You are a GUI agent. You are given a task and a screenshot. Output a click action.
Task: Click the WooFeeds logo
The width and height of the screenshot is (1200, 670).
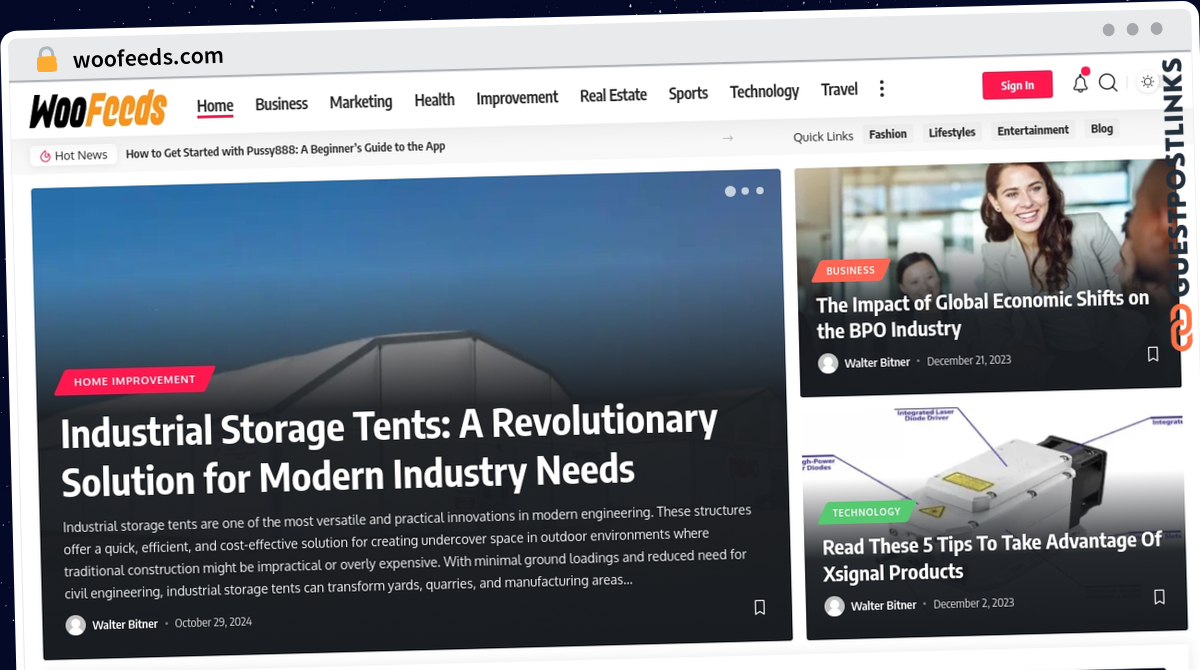coord(98,109)
